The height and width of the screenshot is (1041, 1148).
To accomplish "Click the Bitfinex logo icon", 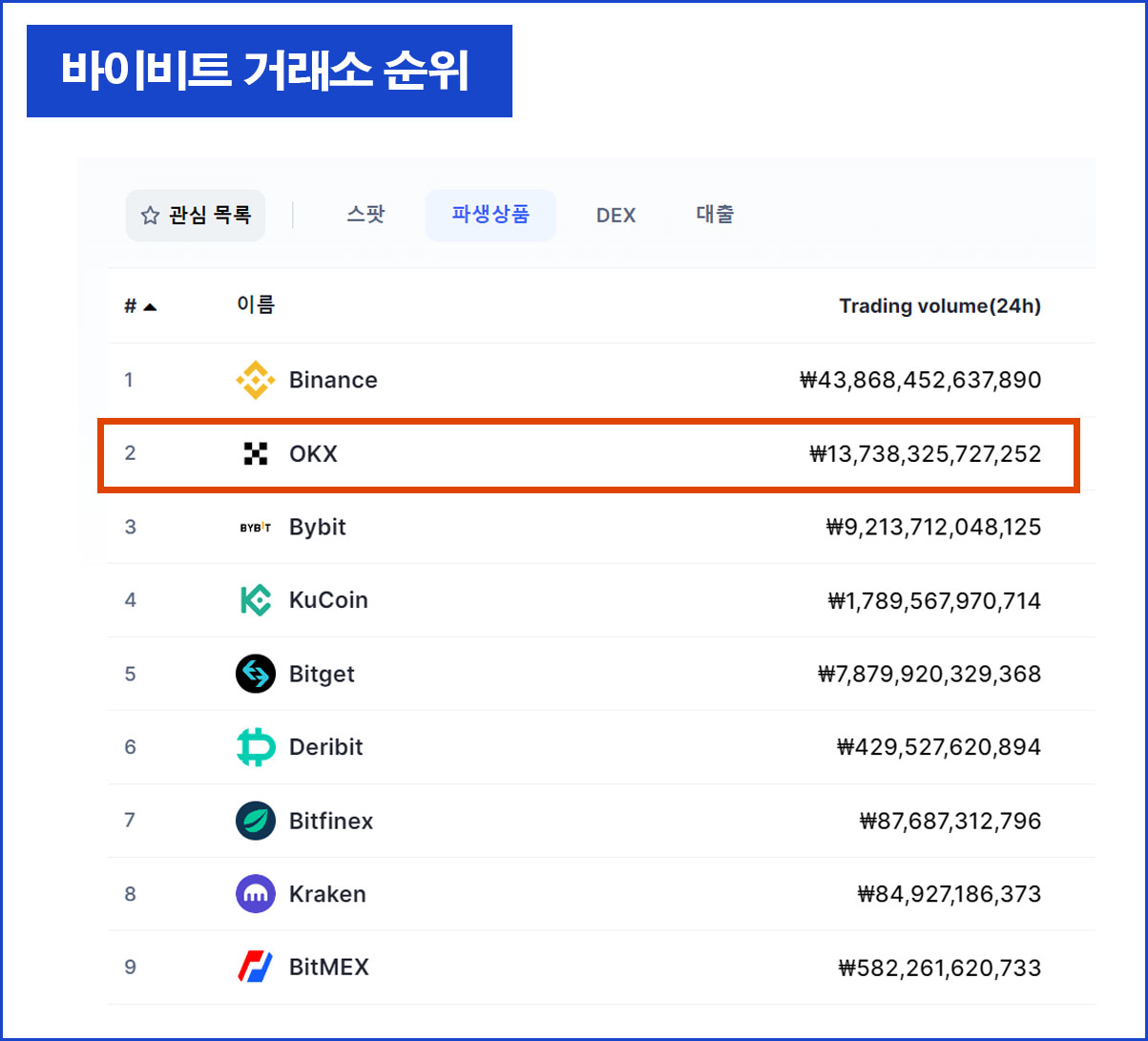I will [x=255, y=821].
